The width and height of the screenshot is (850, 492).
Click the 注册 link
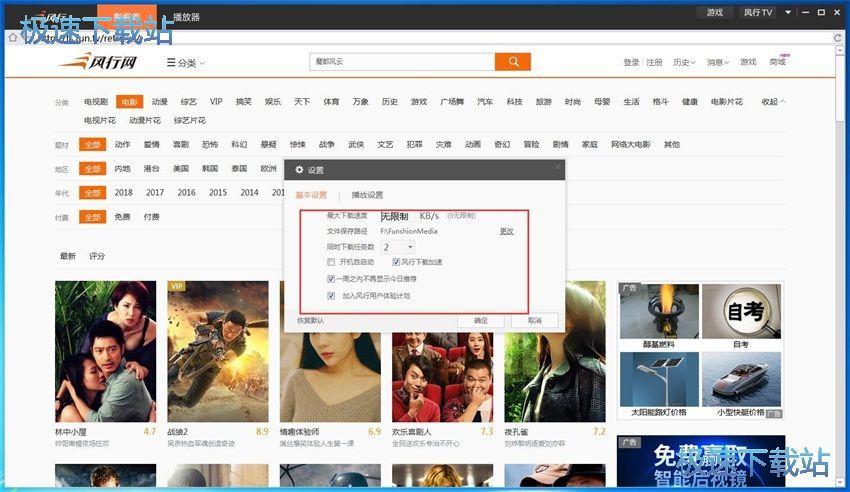click(x=654, y=62)
